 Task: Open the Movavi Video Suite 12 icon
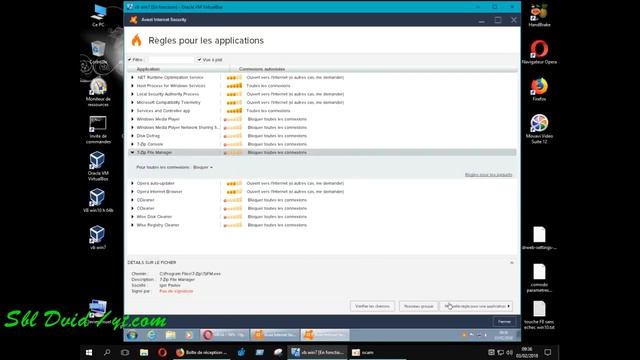[x=539, y=129]
